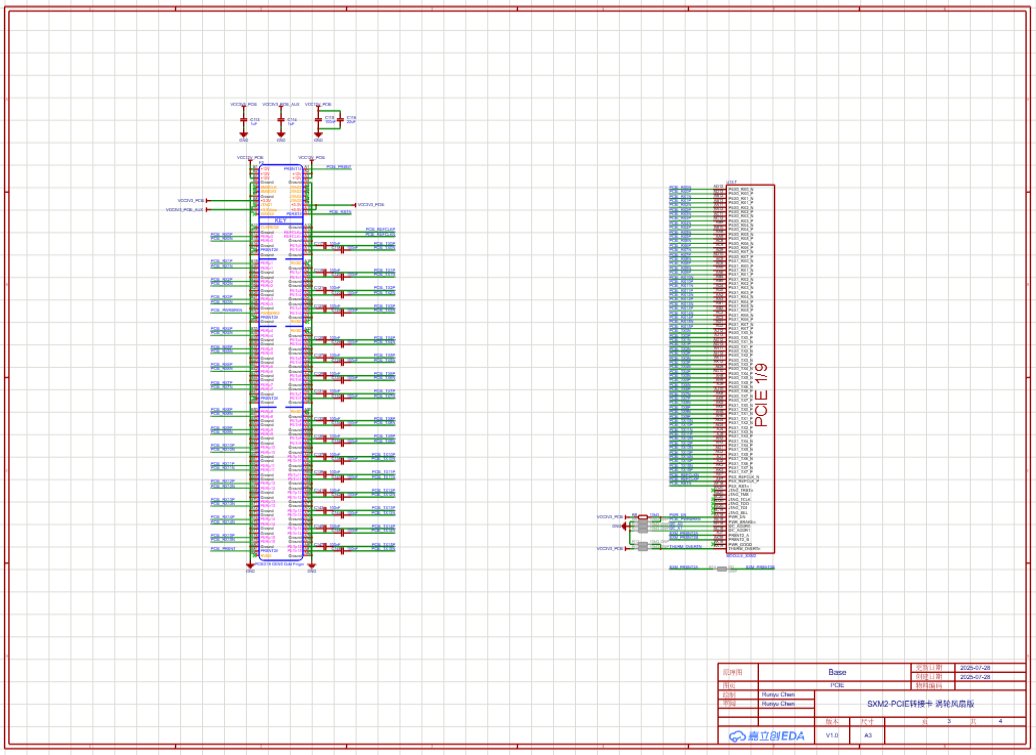Click the PCIE schematic page name cell

tap(837, 686)
